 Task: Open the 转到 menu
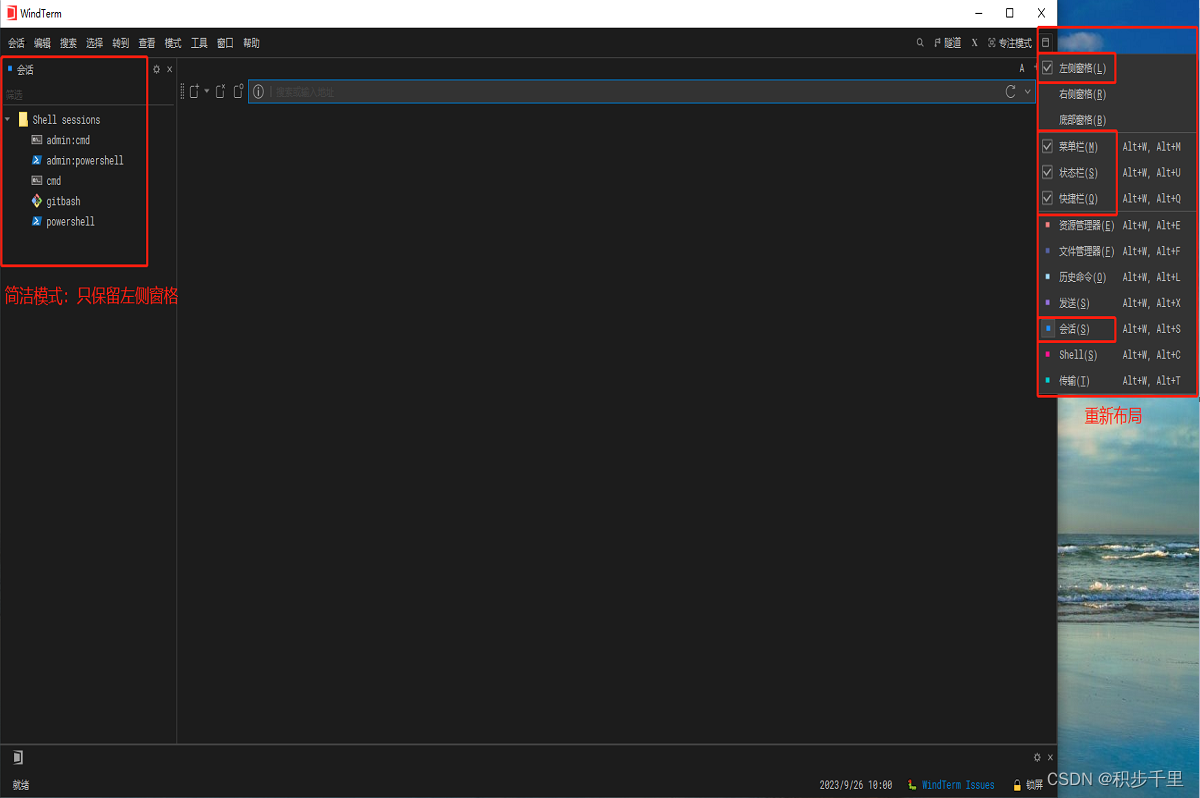(x=120, y=43)
